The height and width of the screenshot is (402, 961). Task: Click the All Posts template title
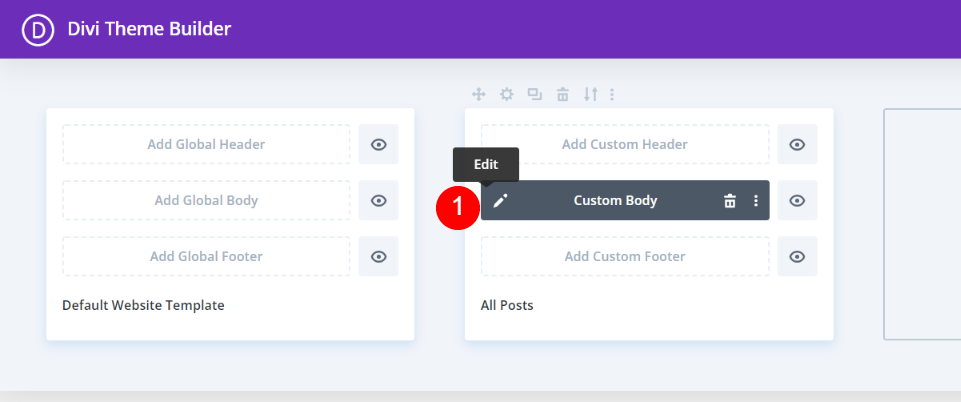[x=507, y=305]
